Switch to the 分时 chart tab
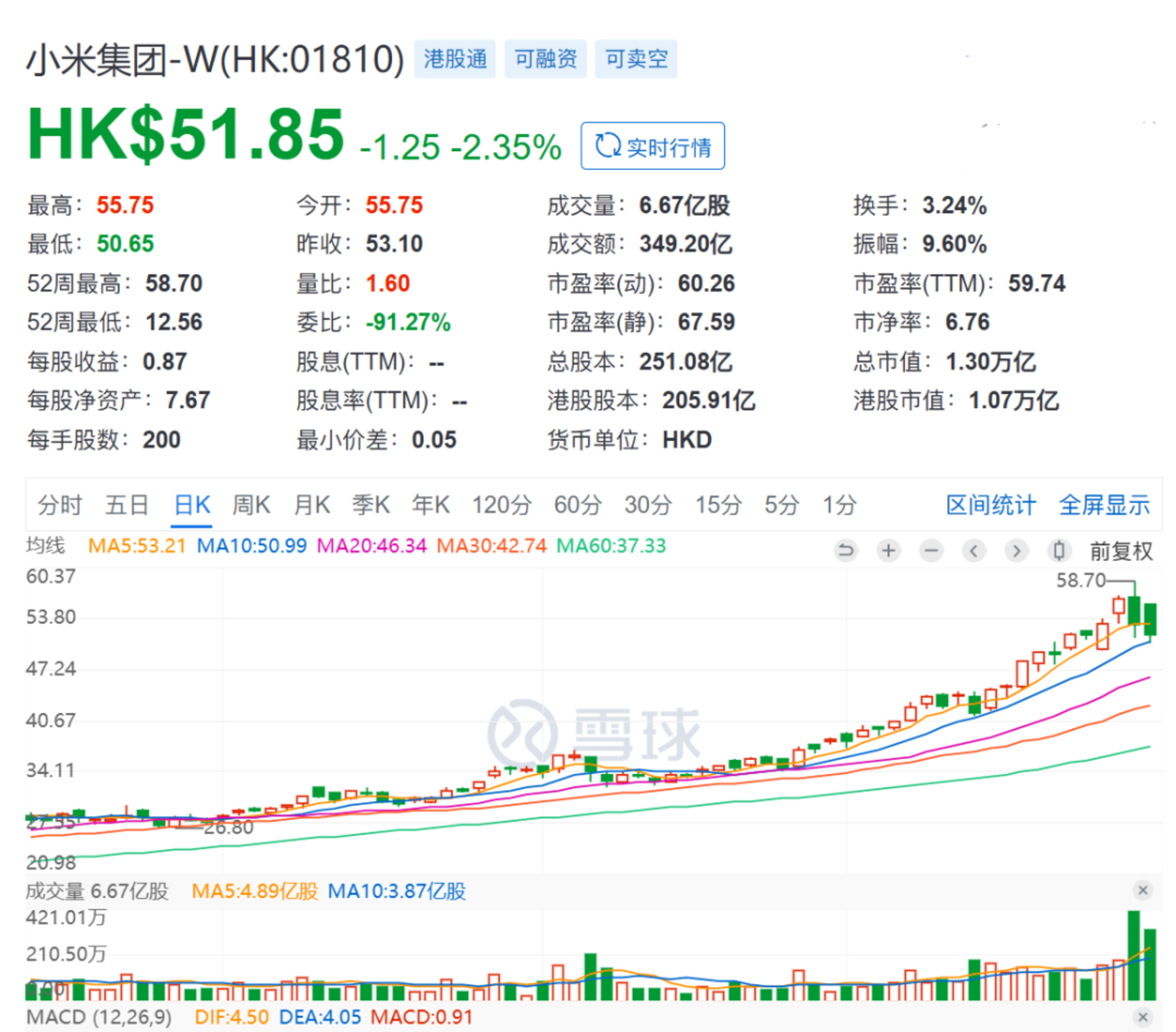The height and width of the screenshot is (1032, 1176). 60,505
